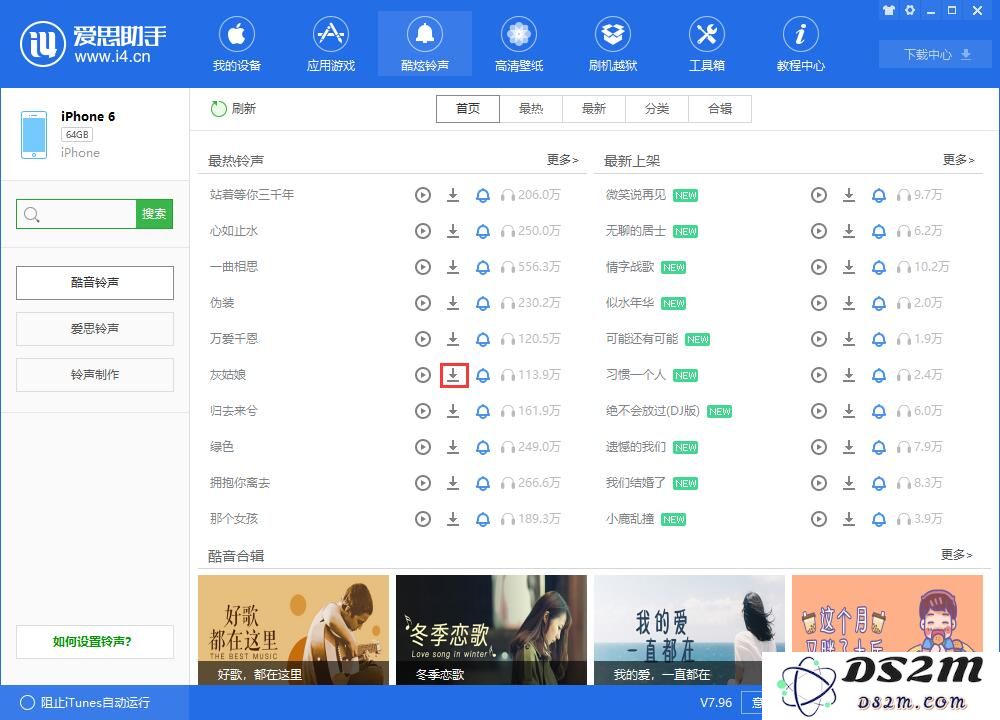Play the 绿色 ringtone
The image size is (1000, 720).
[x=423, y=447]
